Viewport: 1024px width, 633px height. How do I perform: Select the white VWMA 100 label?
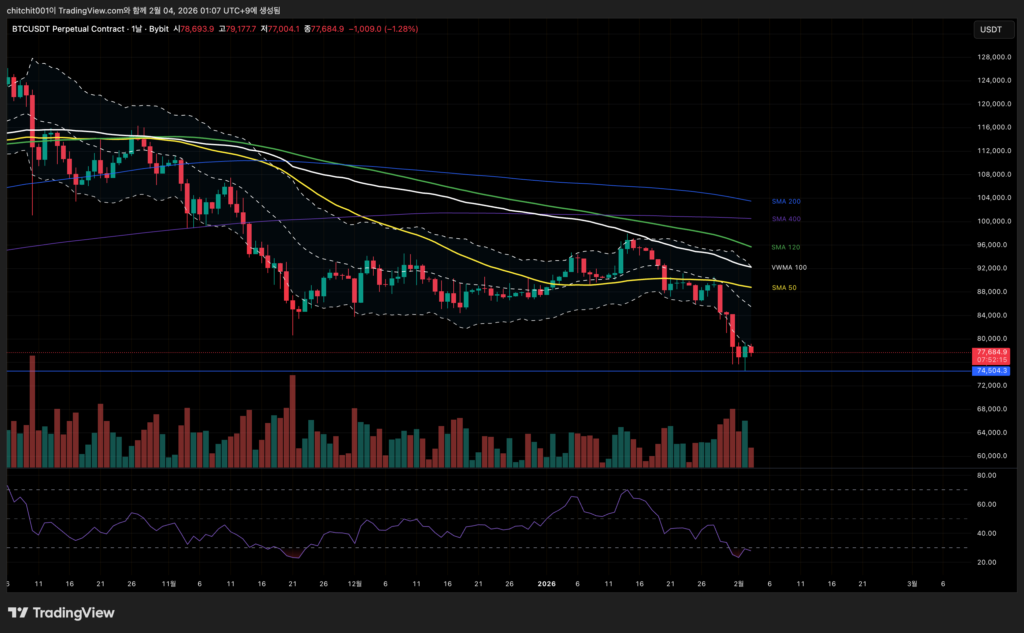point(789,268)
